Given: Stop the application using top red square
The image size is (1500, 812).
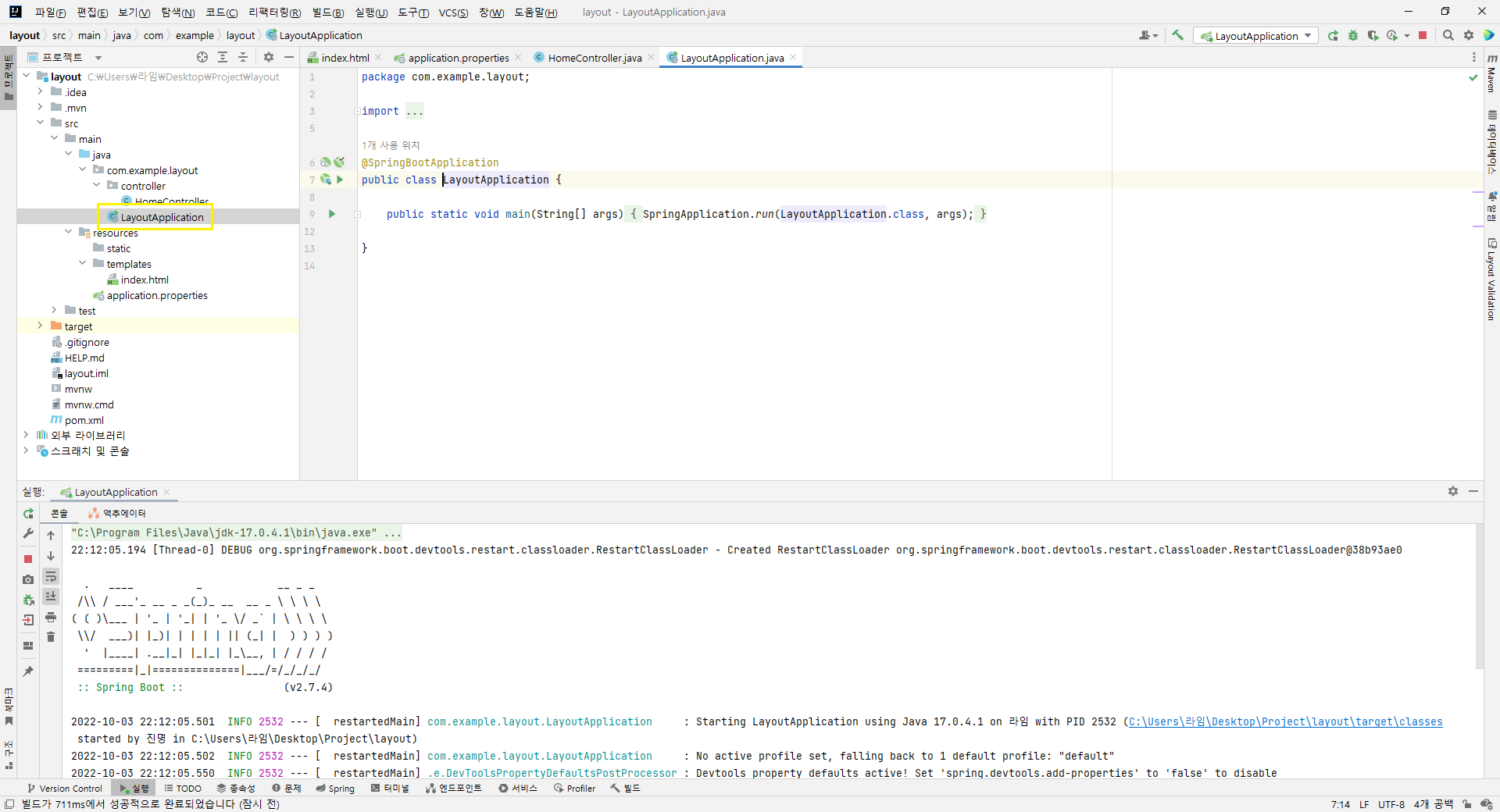Looking at the screenshot, I should [1423, 35].
